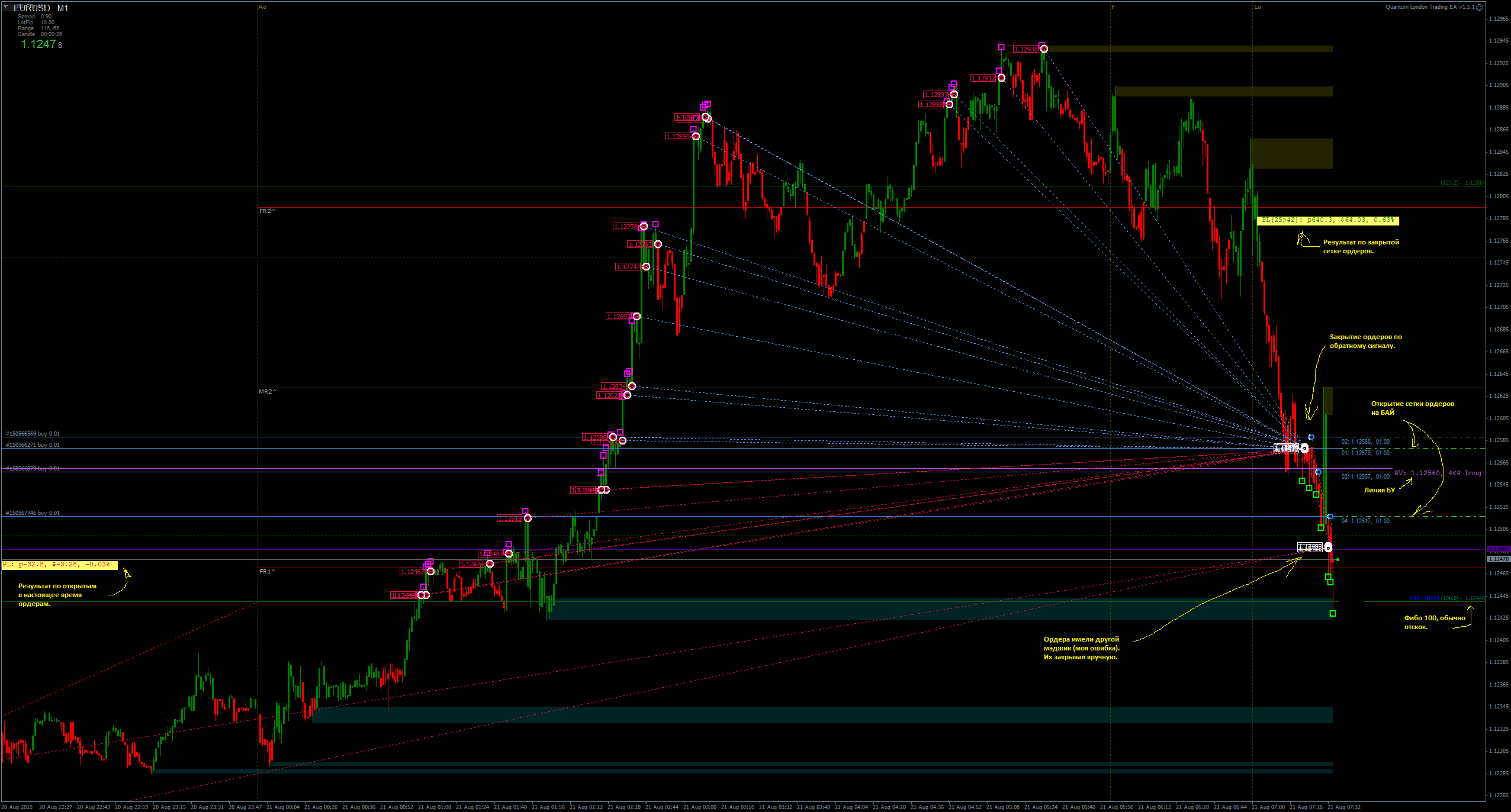This screenshot has width=1511, height=812.
Task: Click the 1.12938 sell entry price tag
Action: point(1025,49)
